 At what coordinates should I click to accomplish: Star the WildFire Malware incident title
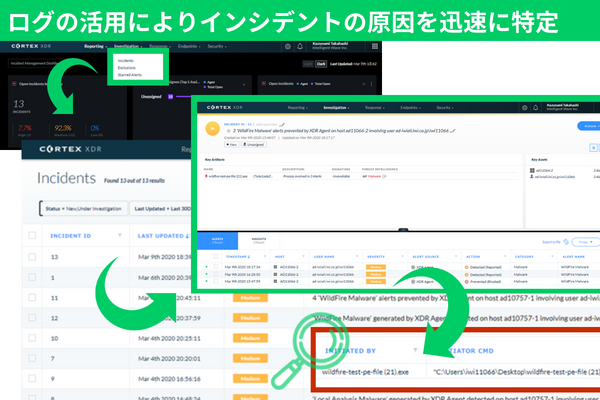[228, 131]
